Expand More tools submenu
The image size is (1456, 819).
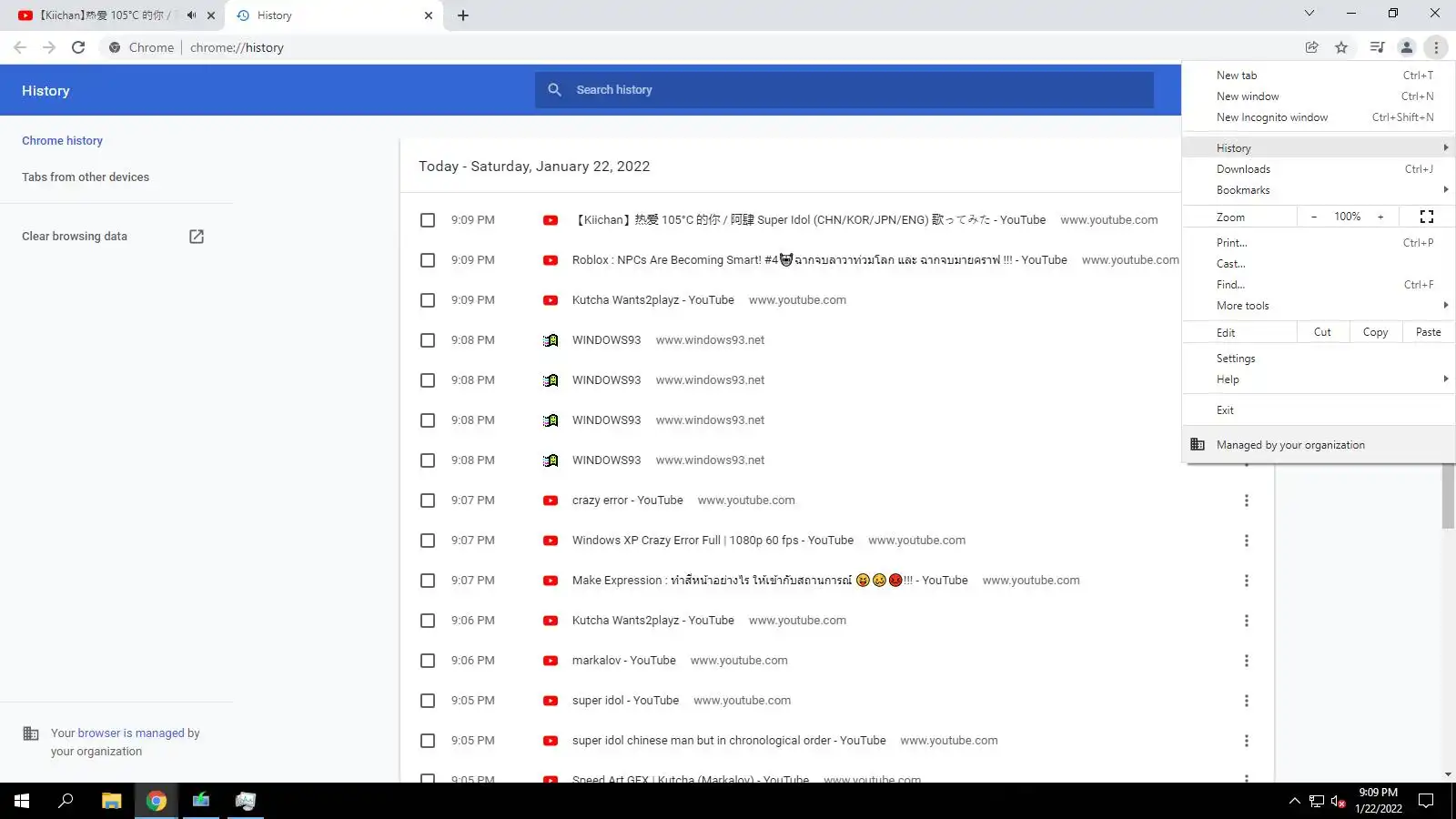[x=1319, y=306]
